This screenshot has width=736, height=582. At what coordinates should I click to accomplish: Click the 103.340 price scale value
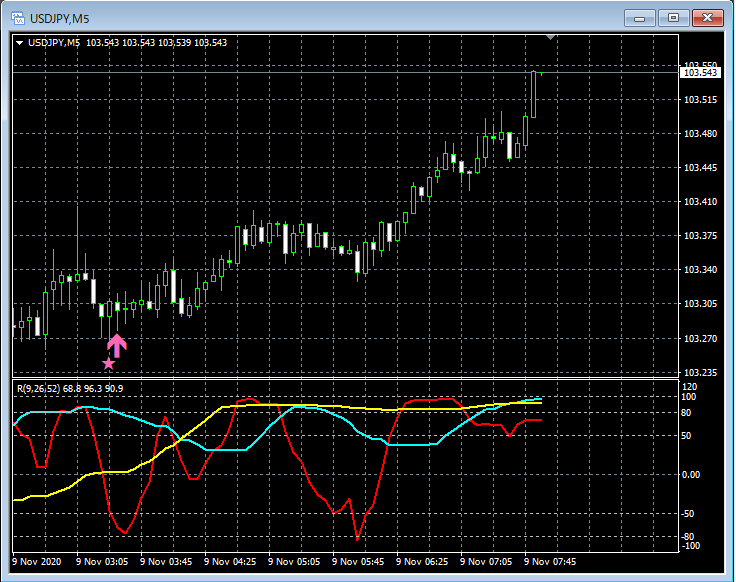(700, 270)
